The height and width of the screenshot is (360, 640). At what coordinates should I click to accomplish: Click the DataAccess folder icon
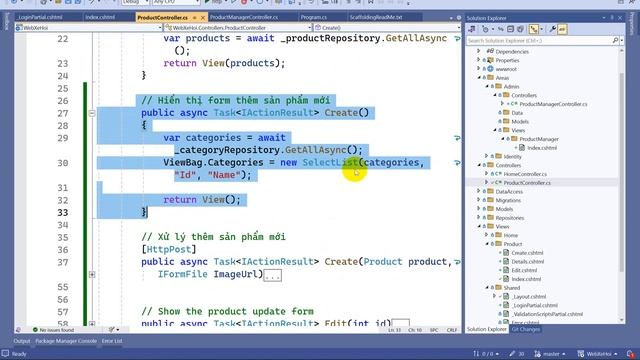(x=491, y=191)
